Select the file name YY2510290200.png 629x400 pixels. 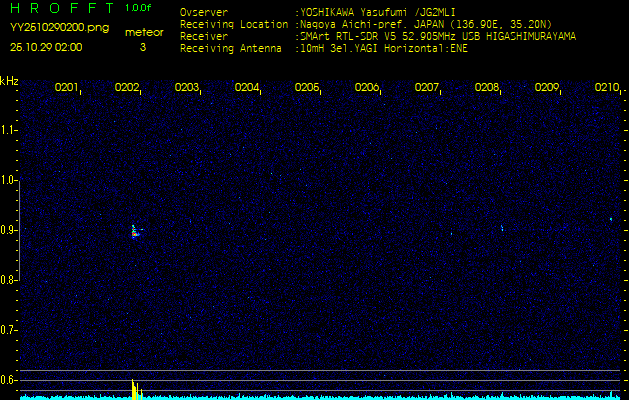(59, 28)
